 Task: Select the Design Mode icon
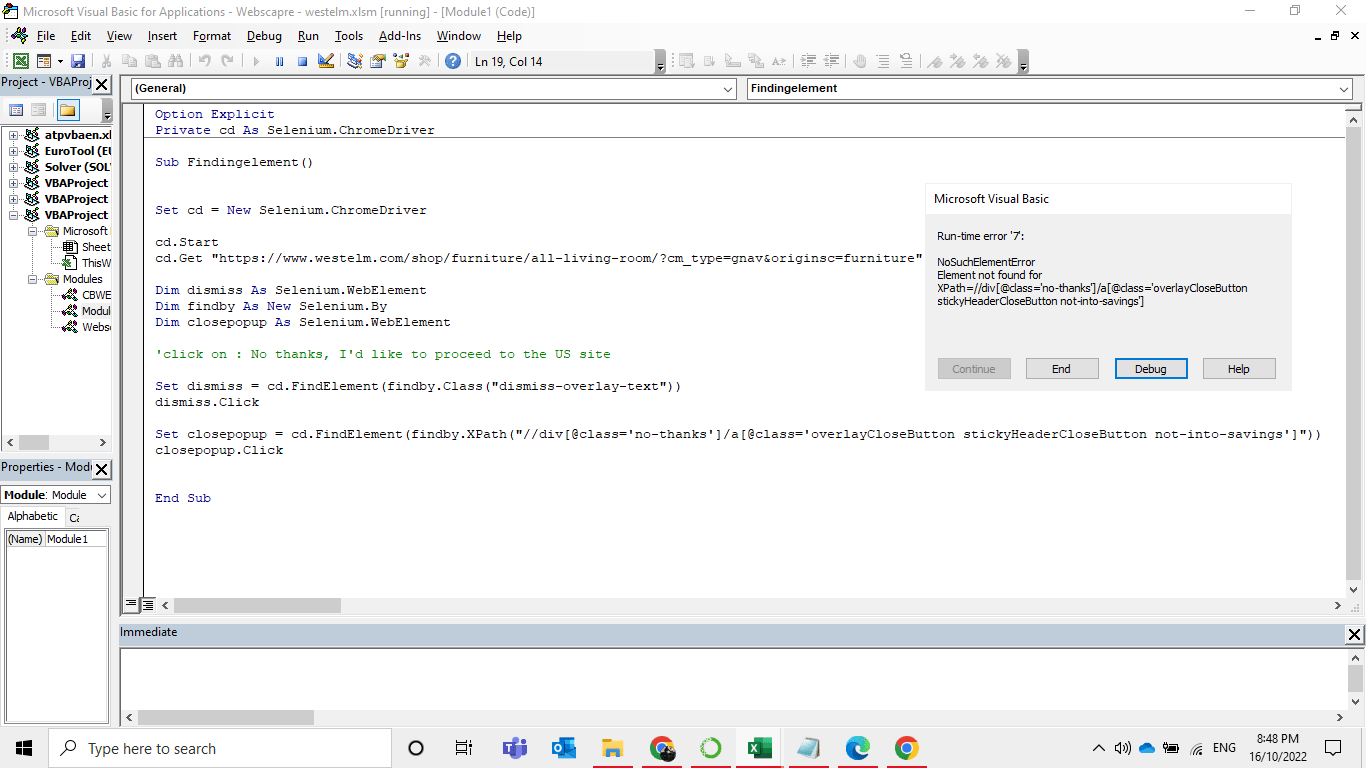[x=326, y=60]
